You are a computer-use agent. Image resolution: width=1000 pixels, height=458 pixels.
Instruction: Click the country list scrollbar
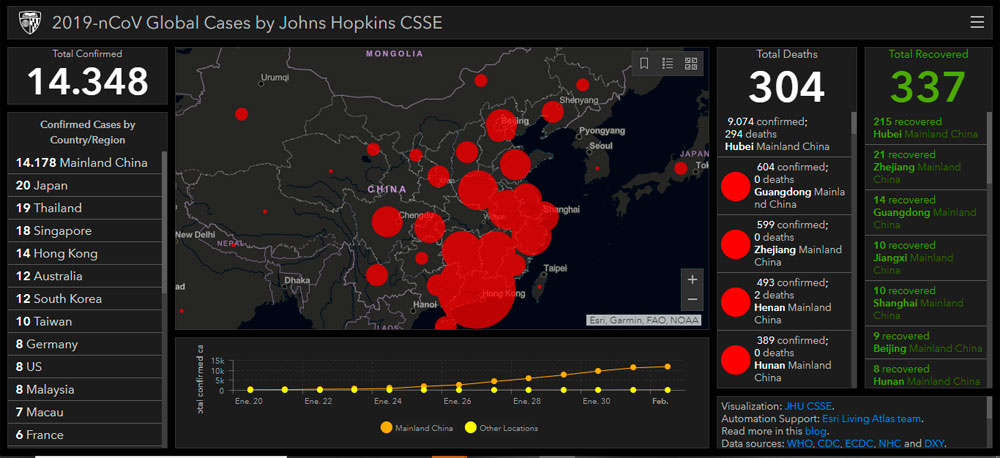click(x=165, y=223)
